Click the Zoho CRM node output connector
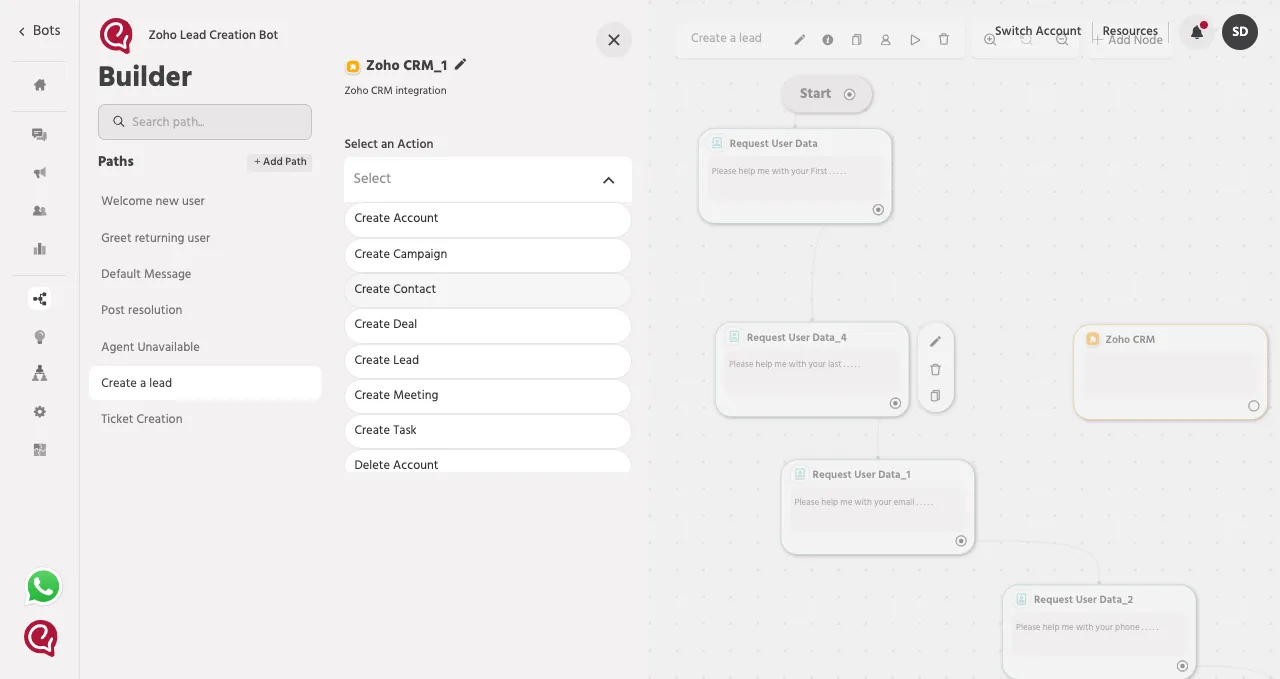 (x=1254, y=406)
